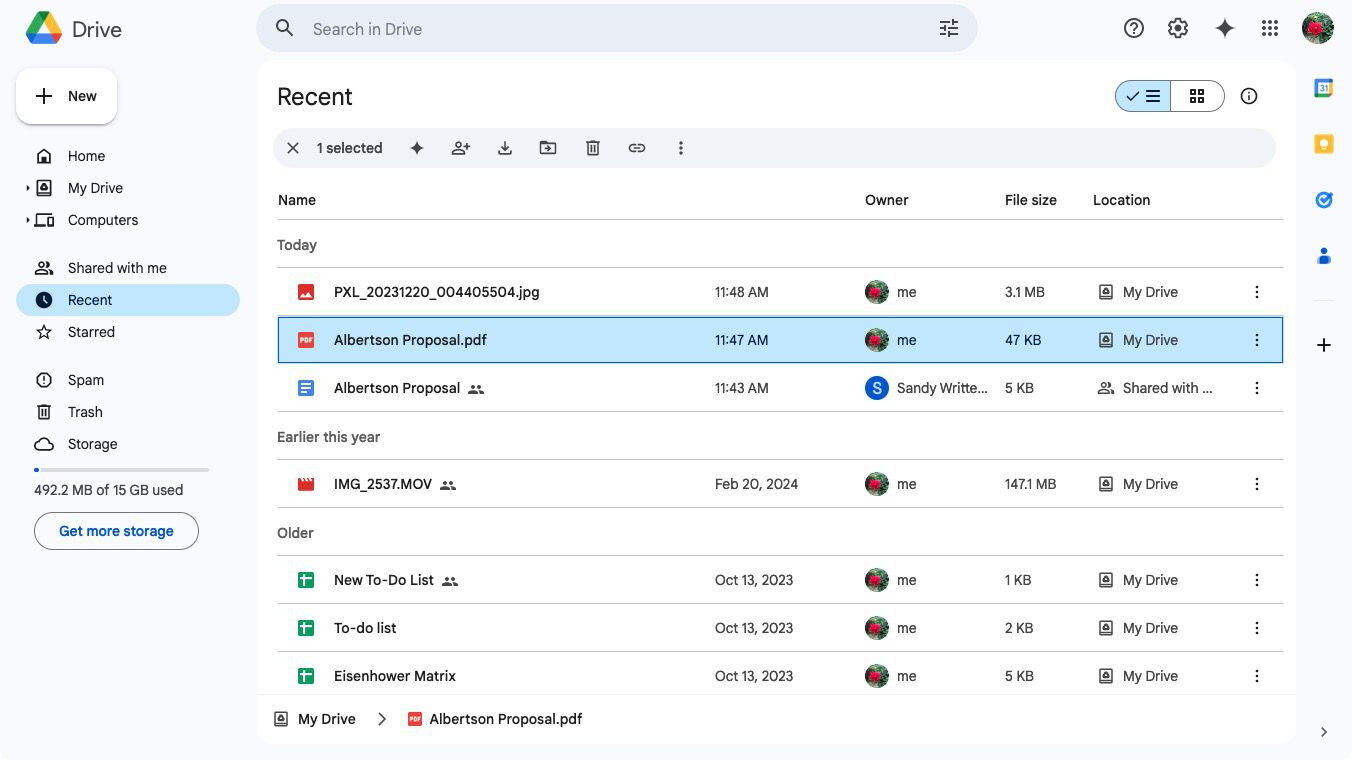This screenshot has width=1352, height=760.
Task: Expand the Computers tree
Action: [28, 220]
